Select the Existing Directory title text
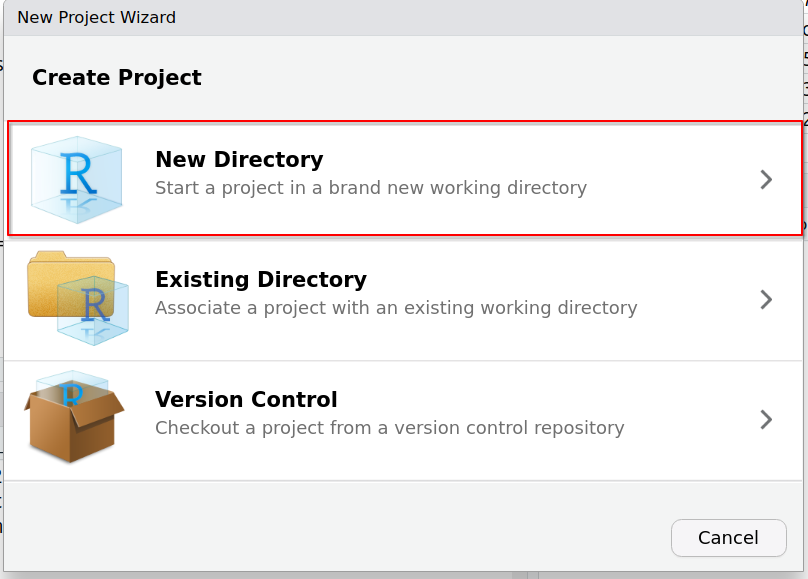This screenshot has height=579, width=808. coord(261,279)
